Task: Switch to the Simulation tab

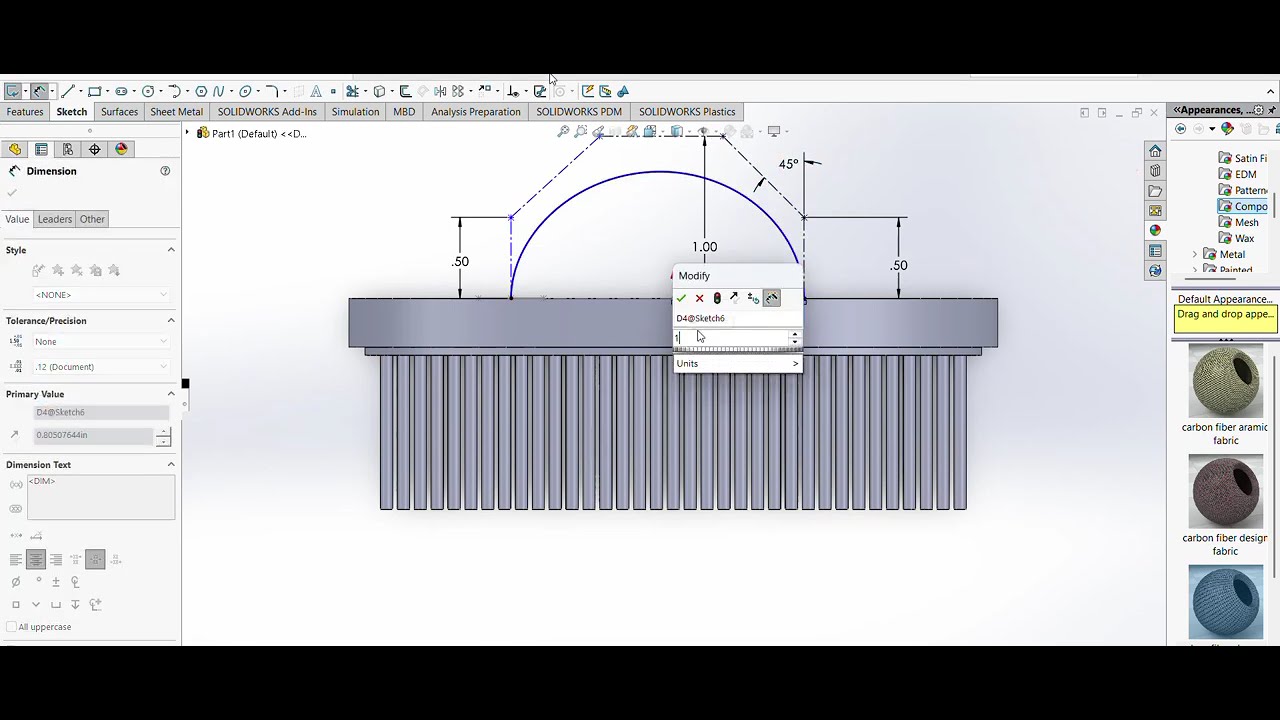Action: (355, 112)
